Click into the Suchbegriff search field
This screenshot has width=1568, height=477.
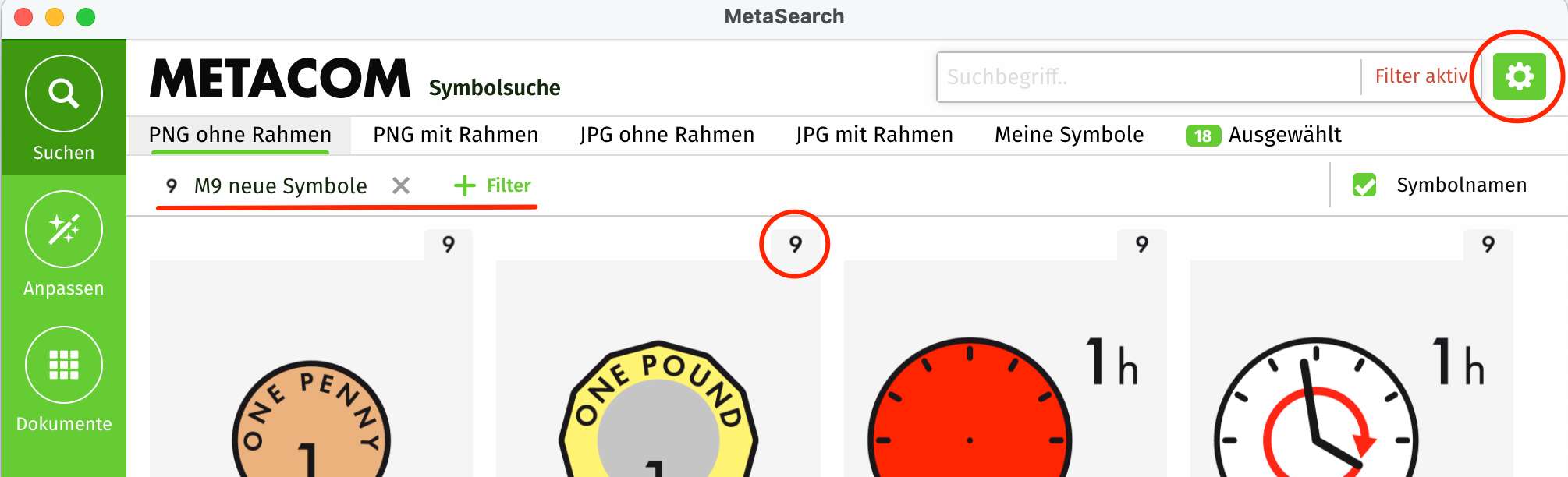1150,76
